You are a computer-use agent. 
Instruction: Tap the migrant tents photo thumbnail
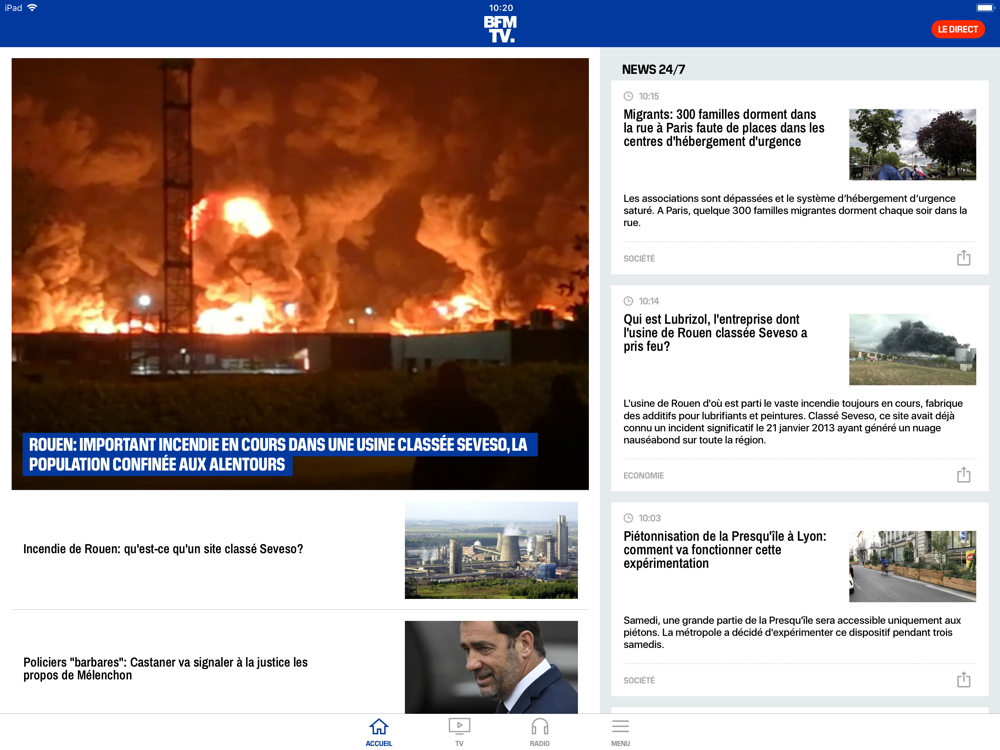pos(912,144)
